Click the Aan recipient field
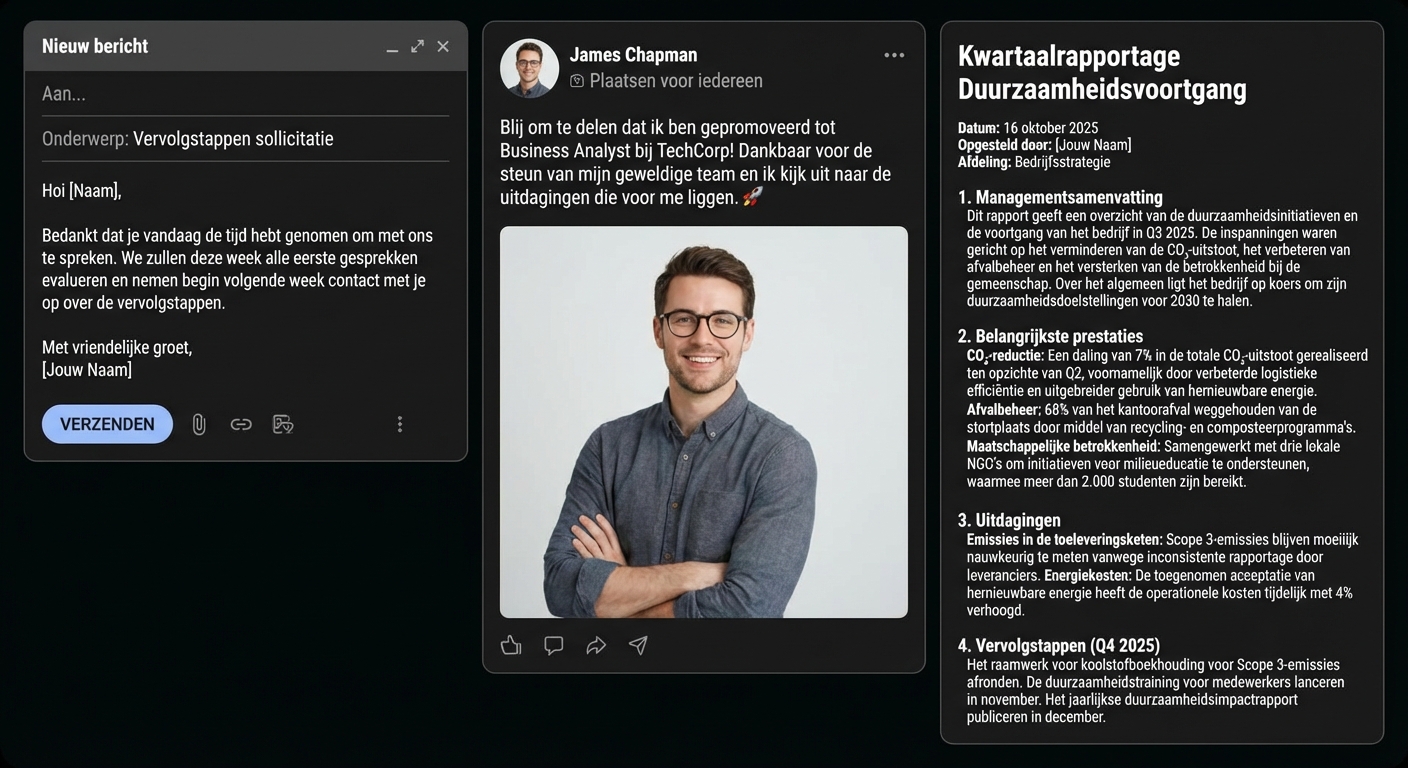The width and height of the screenshot is (1408, 768). pyautogui.click(x=245, y=93)
